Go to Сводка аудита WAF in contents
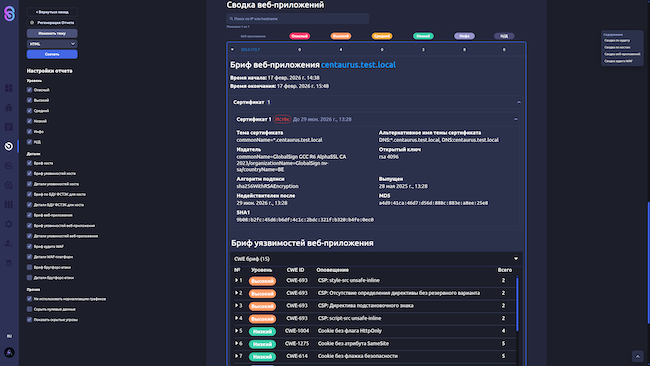Viewport: 650px width, 366px height. click(618, 61)
